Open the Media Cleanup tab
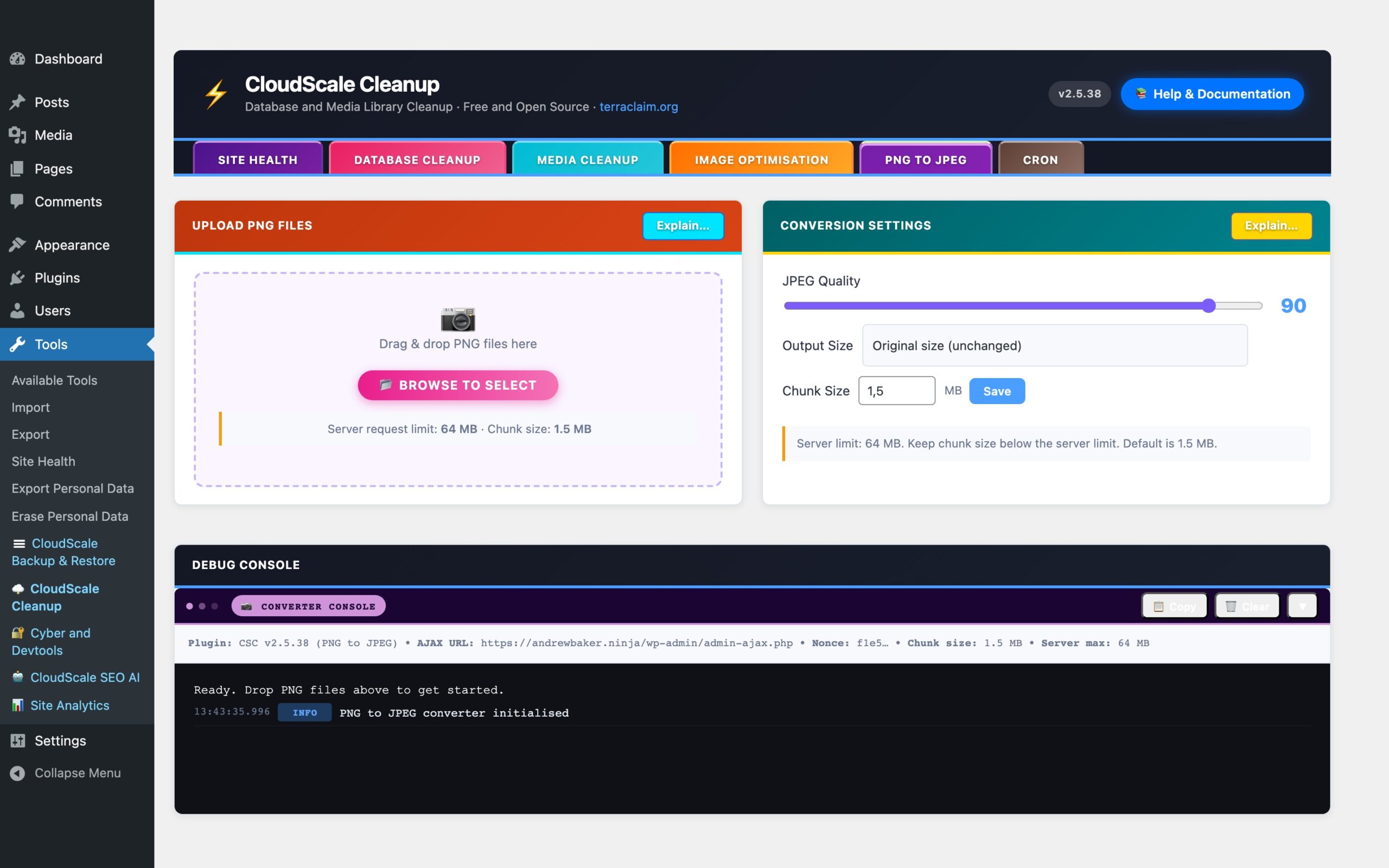Screen dimensions: 1389x868 pyautogui.click(x=587, y=159)
